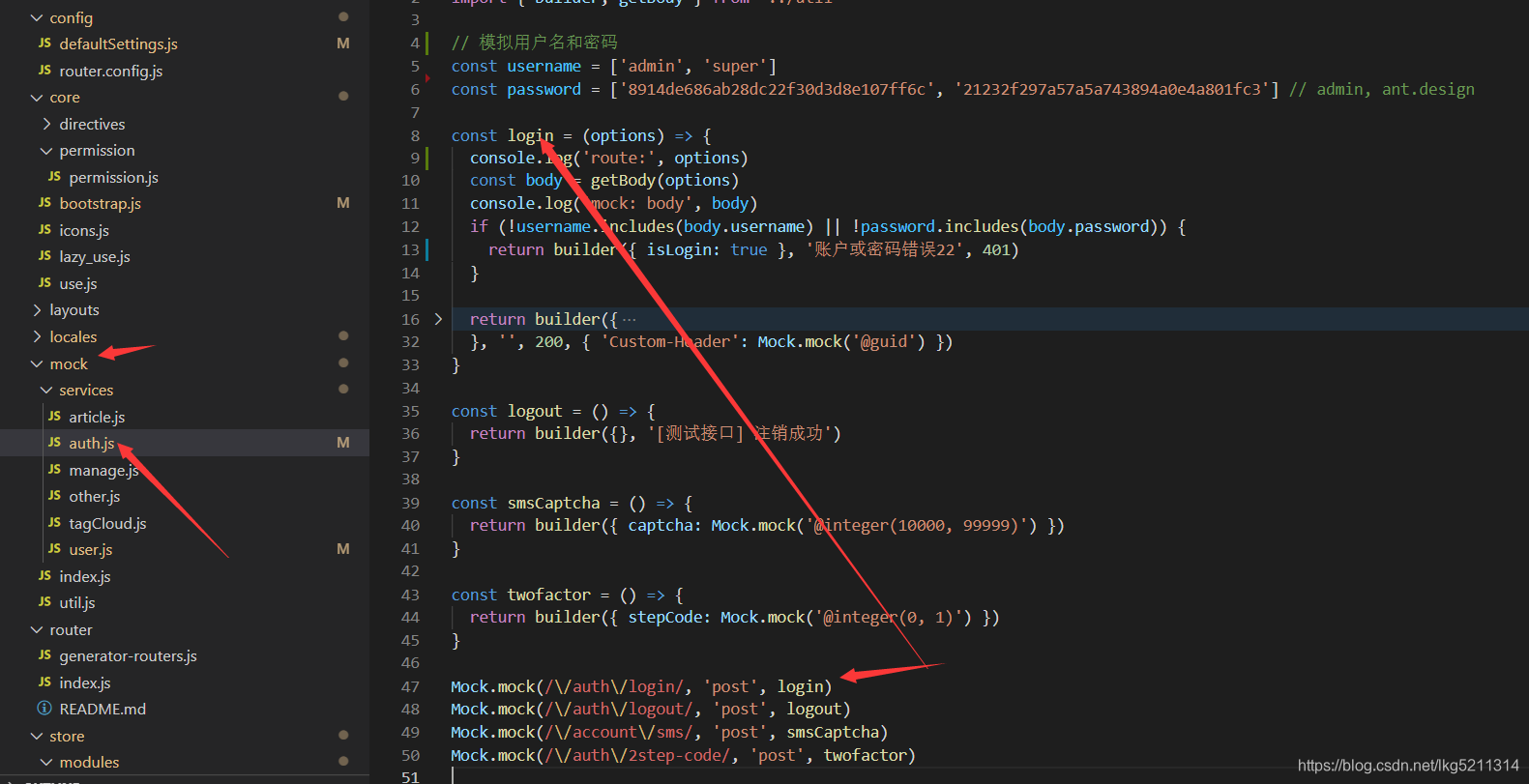Image resolution: width=1529 pixels, height=784 pixels.
Task: Open util.js file
Action: pyautogui.click(x=77, y=602)
